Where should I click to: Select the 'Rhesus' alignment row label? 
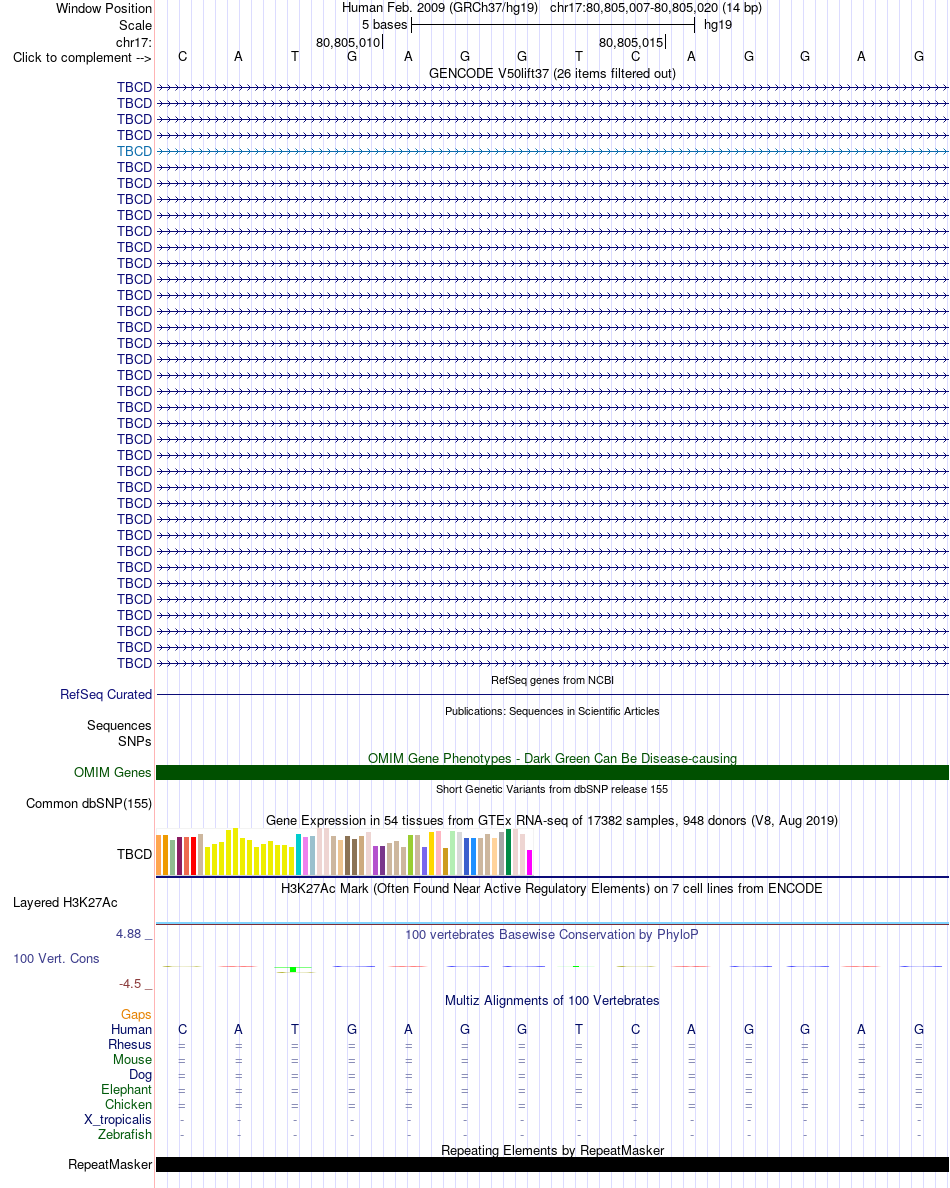click(130, 1044)
